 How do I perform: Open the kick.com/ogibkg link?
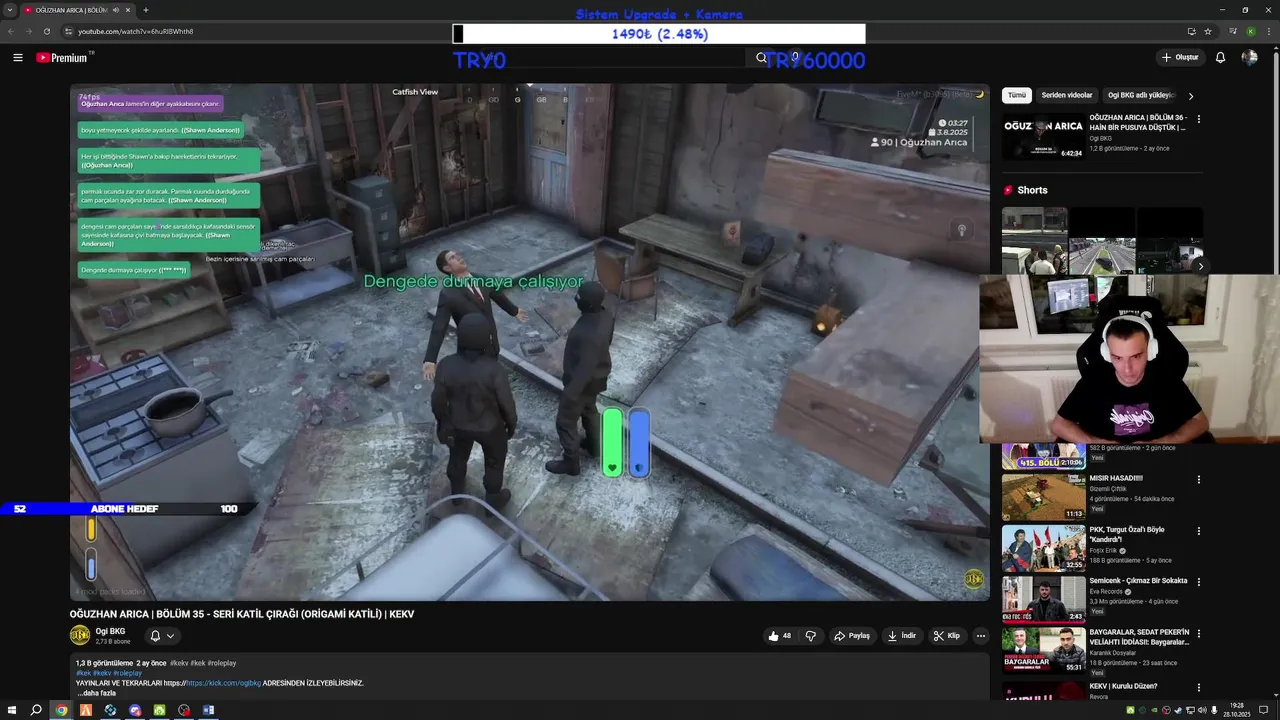tap(223, 683)
